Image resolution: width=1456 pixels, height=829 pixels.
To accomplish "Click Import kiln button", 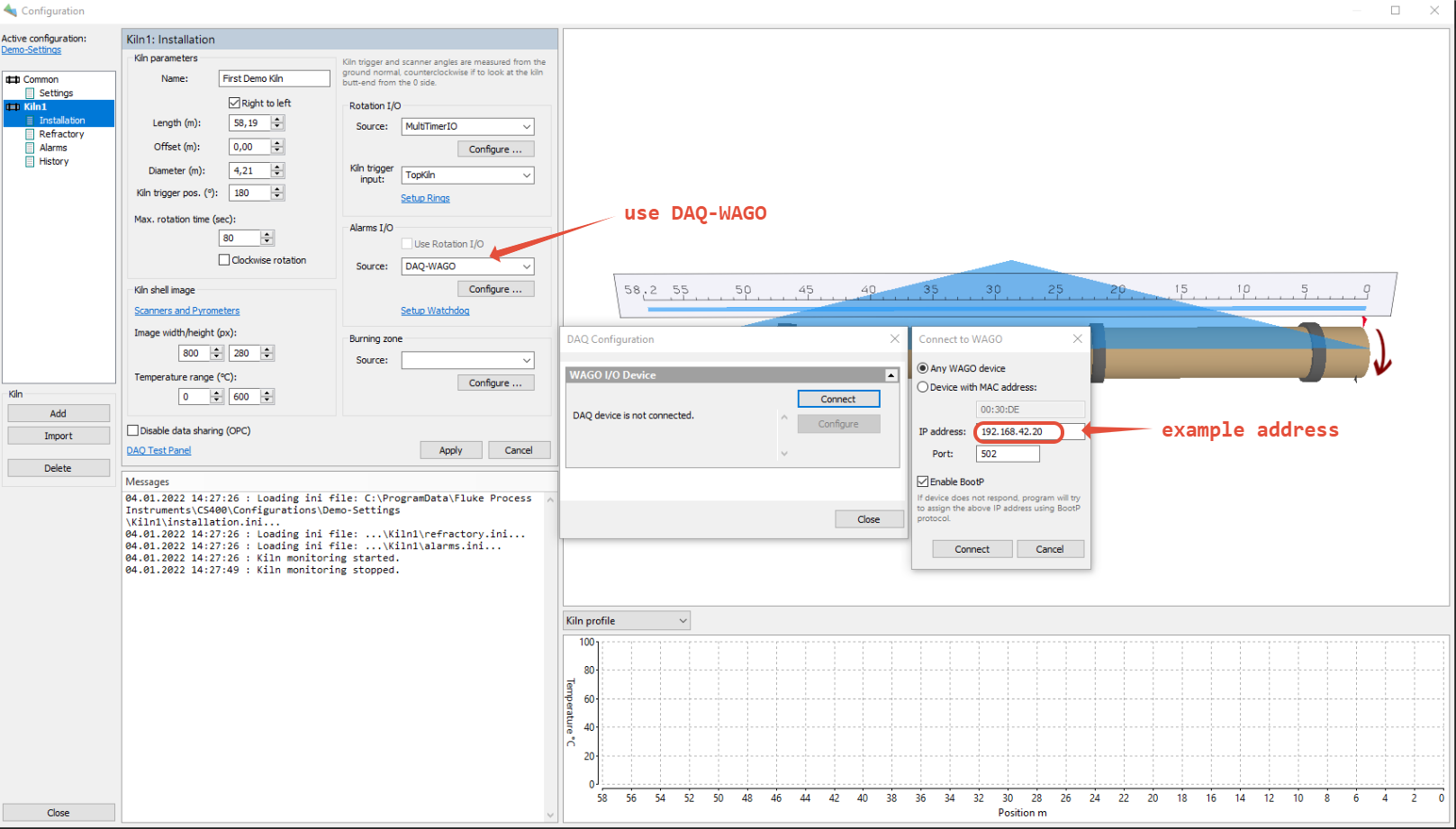I will click(59, 436).
